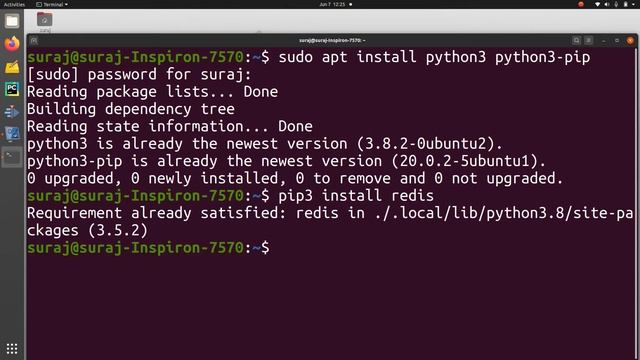
Task: Open terminal hamburger menu
Action: pos(589,40)
